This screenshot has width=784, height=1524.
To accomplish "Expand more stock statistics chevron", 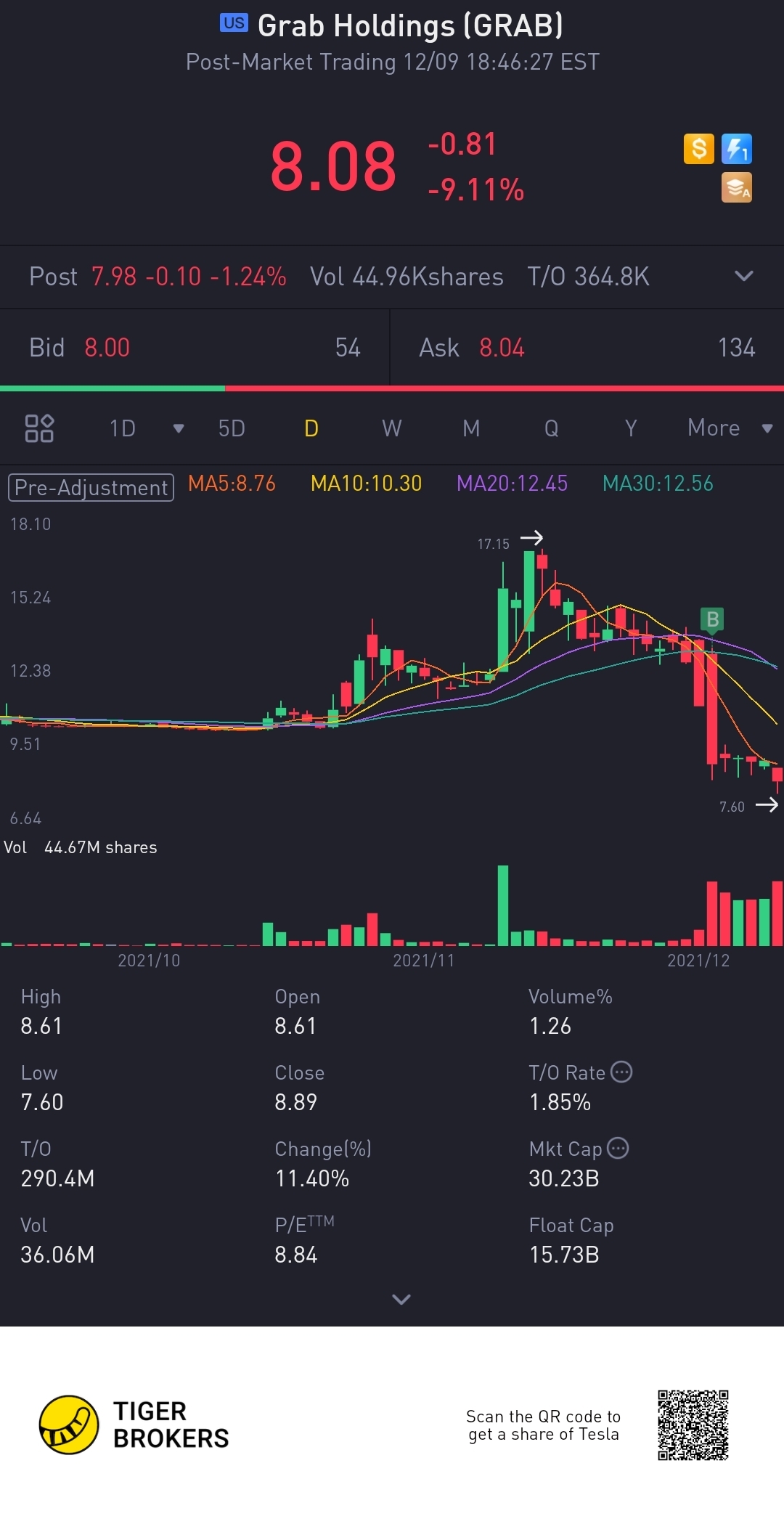I will (x=401, y=1299).
